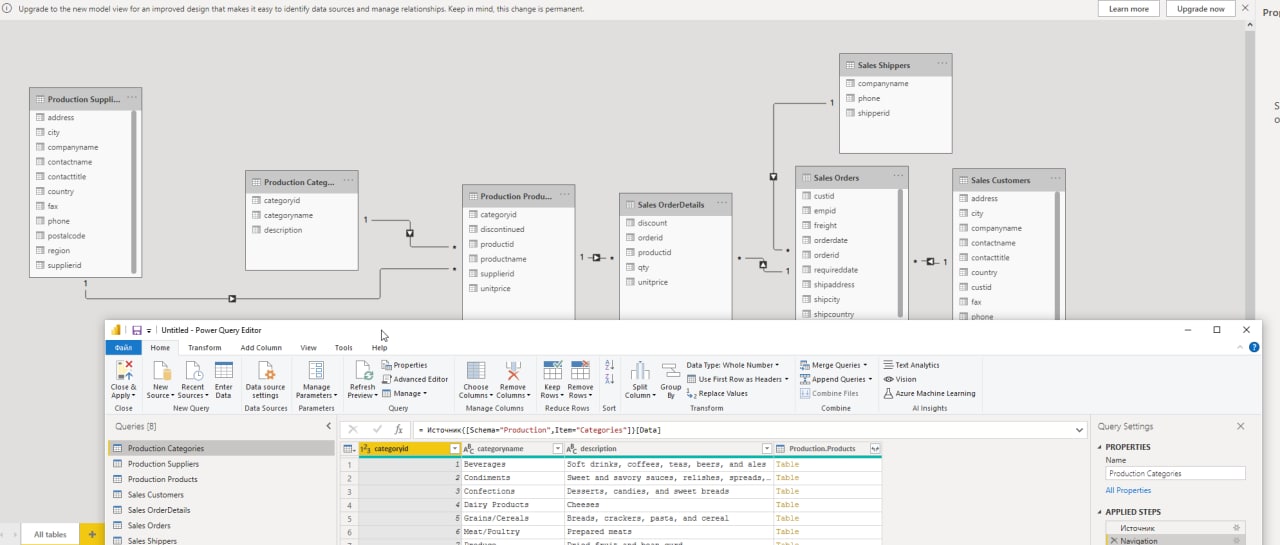
Task: Click the Learn more button
Action: coord(1129,9)
